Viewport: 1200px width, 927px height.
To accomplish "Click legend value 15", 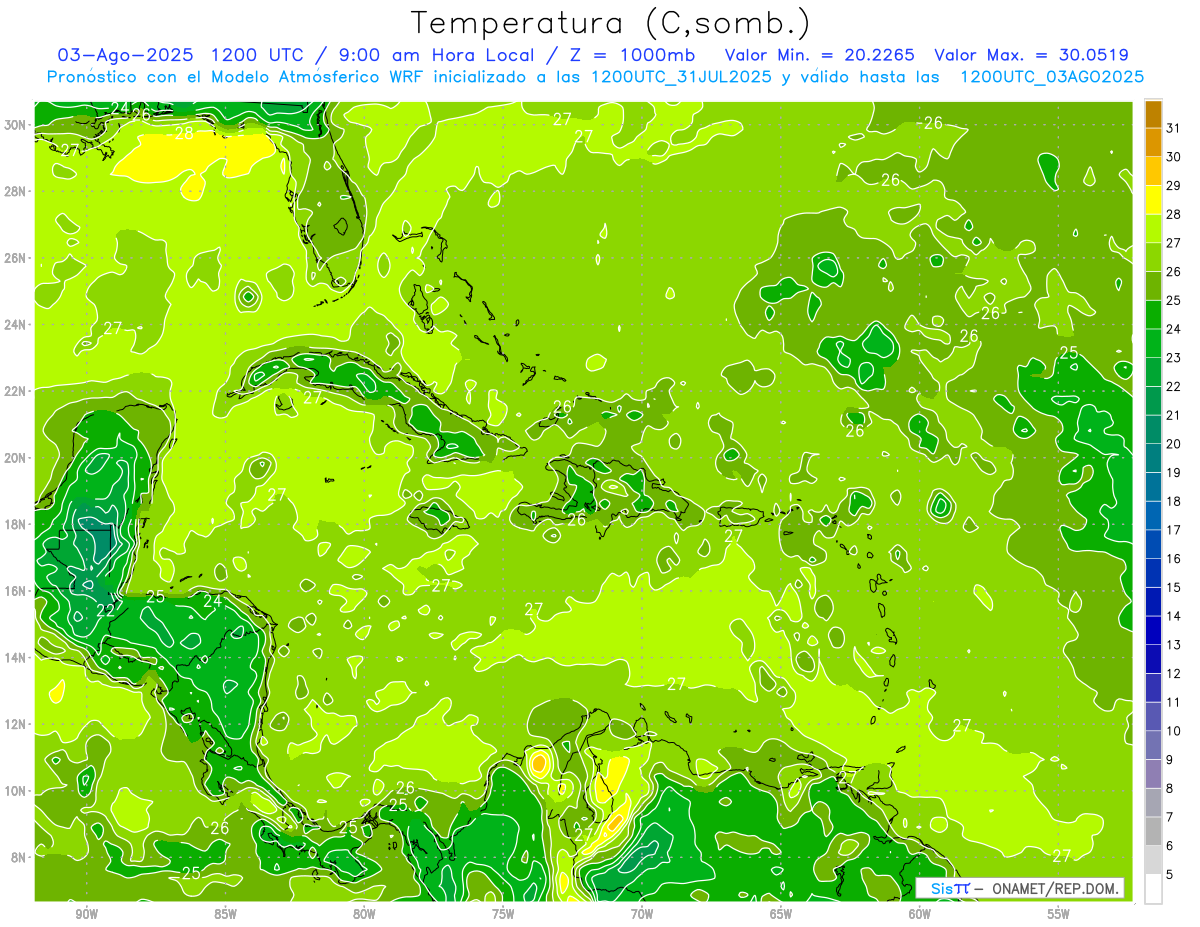I will (x=1174, y=588).
